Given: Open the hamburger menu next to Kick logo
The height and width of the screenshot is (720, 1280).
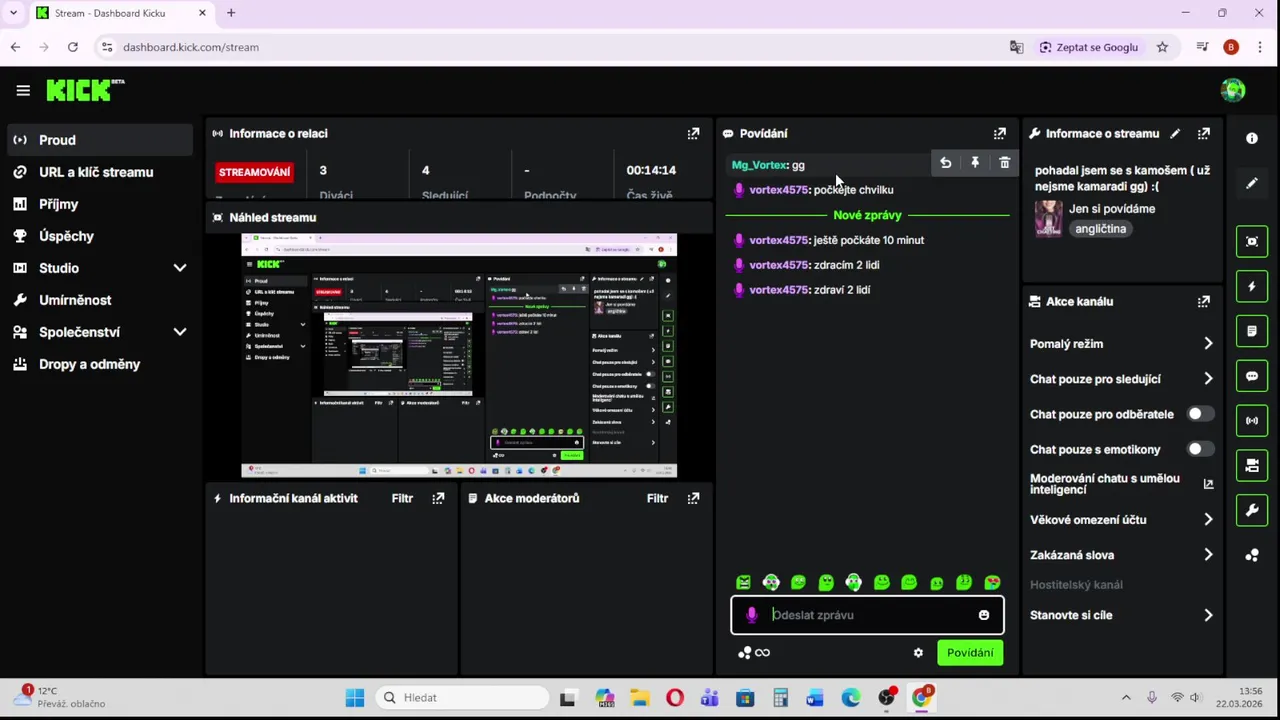Looking at the screenshot, I should tap(23, 90).
